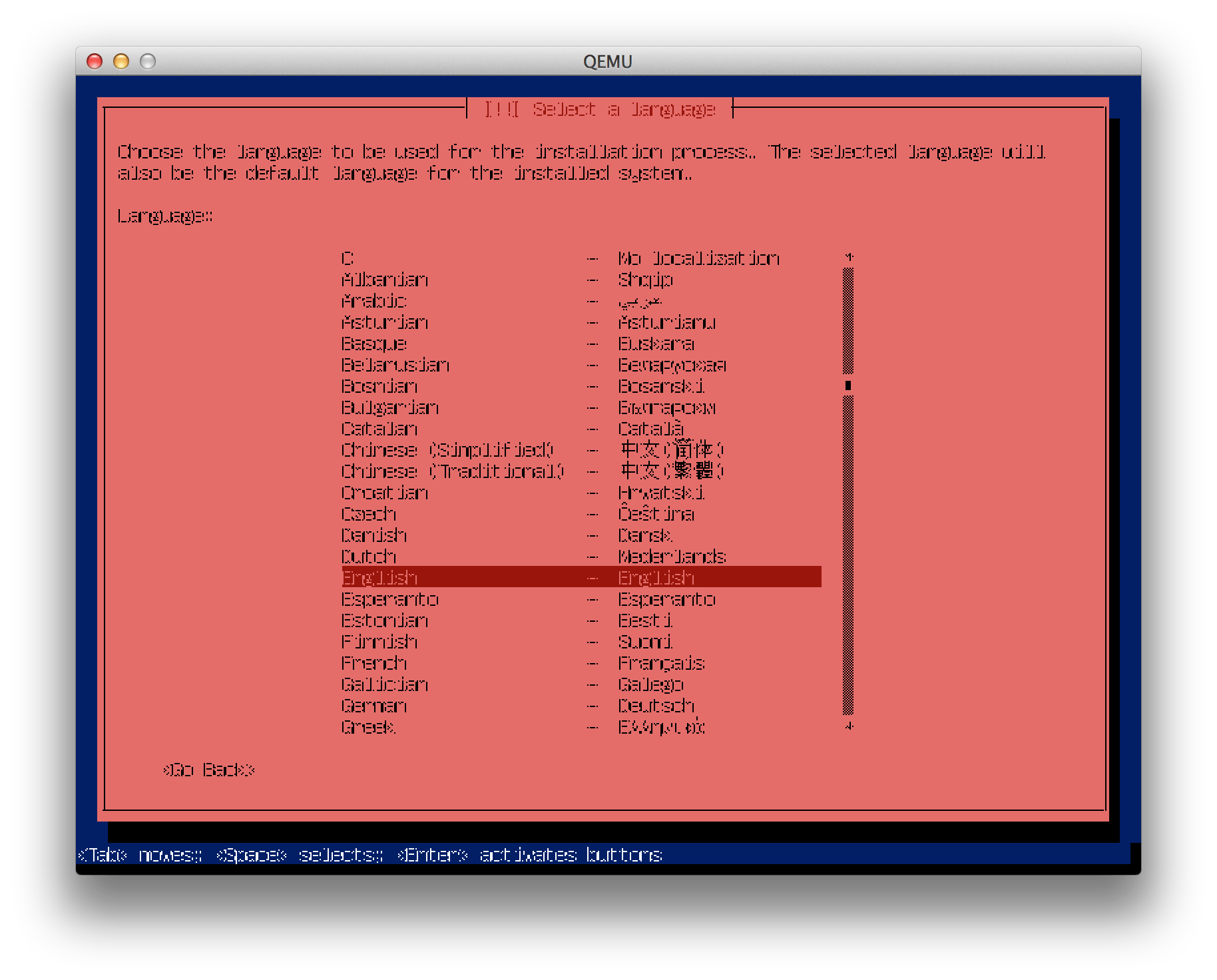
Task: Click the highlighted English language row
Action: click(581, 577)
